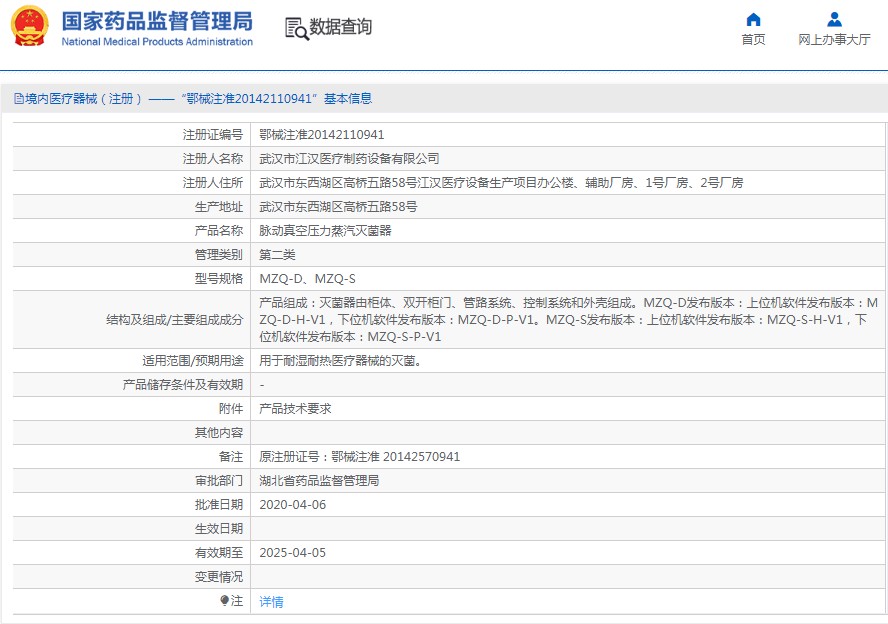Select registration number 鄂械注准20142110941 value
Image resolution: width=888 pixels, height=624 pixels.
pyautogui.click(x=322, y=135)
